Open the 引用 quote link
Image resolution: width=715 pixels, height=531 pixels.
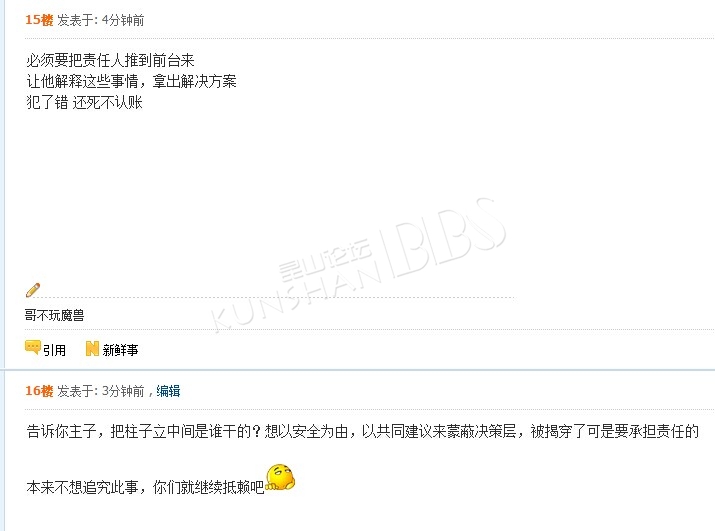point(54,350)
